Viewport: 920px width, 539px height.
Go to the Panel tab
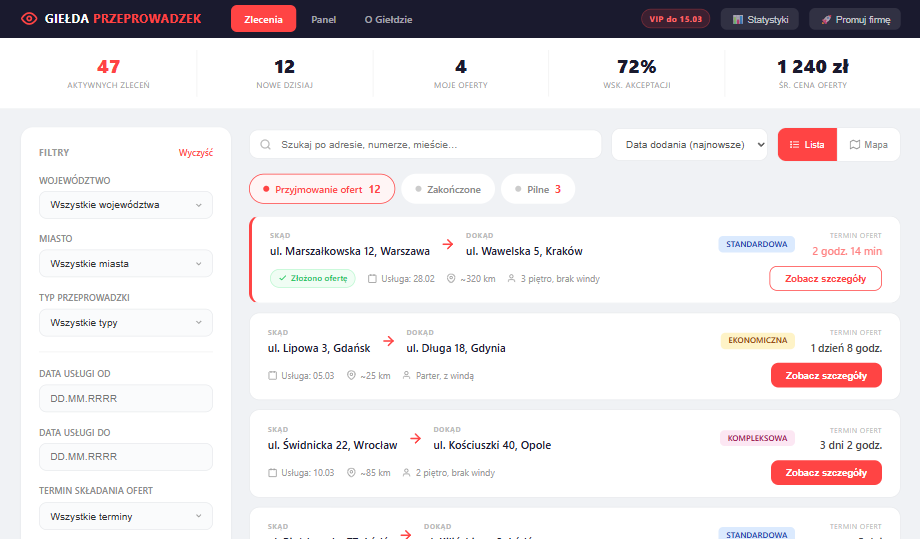(323, 19)
